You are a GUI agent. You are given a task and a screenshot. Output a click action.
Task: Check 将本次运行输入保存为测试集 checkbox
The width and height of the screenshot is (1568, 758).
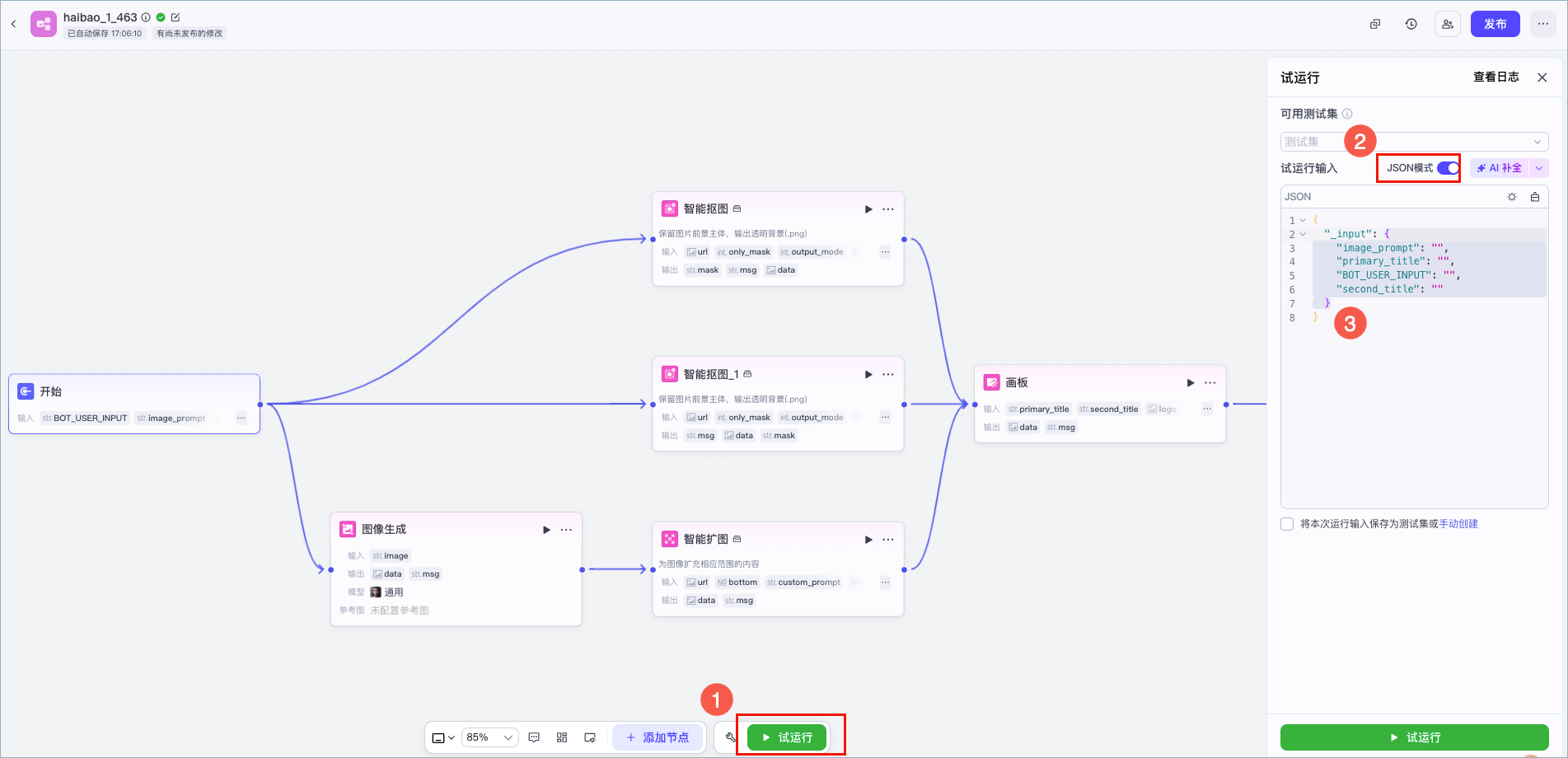coord(1287,524)
